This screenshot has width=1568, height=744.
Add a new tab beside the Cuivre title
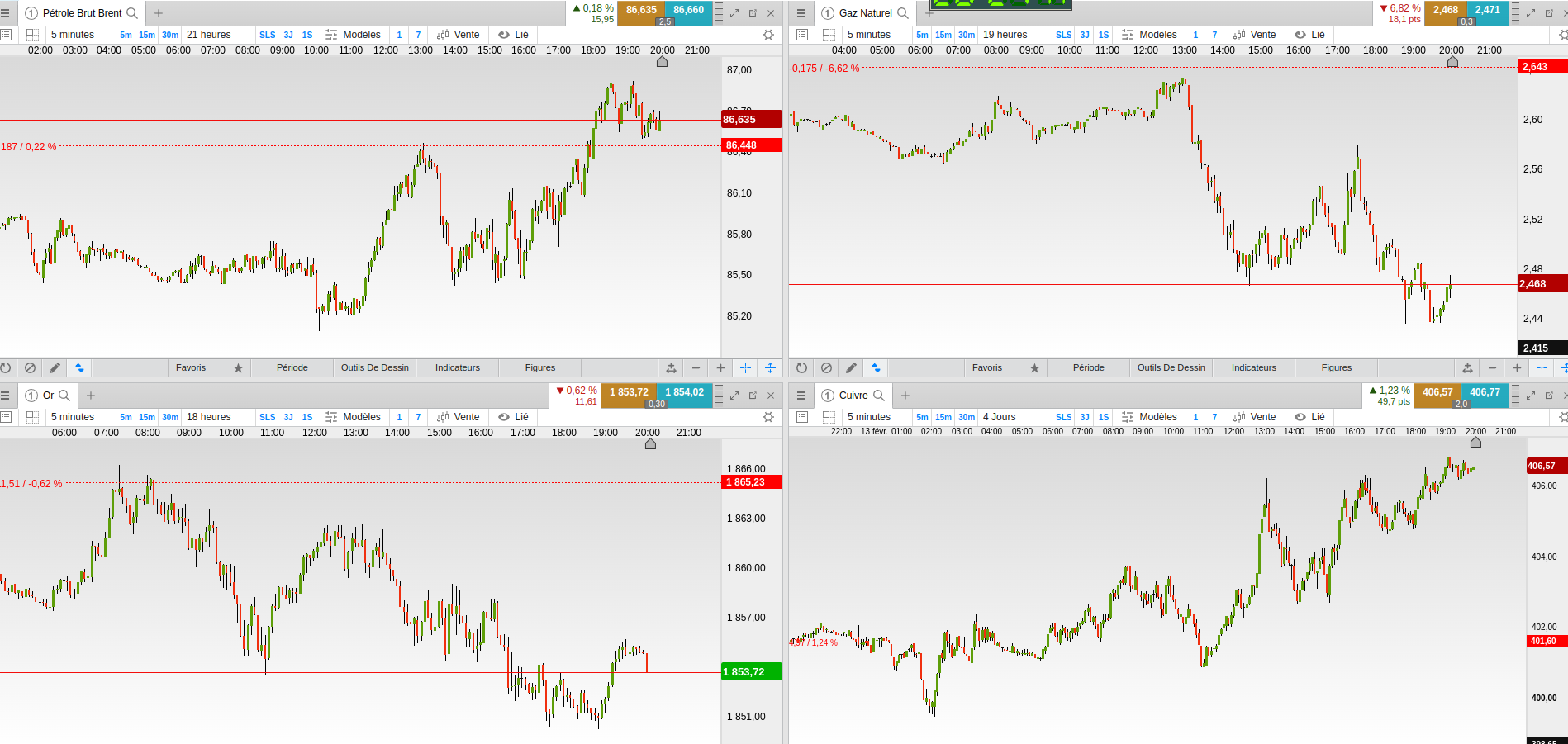pos(905,396)
